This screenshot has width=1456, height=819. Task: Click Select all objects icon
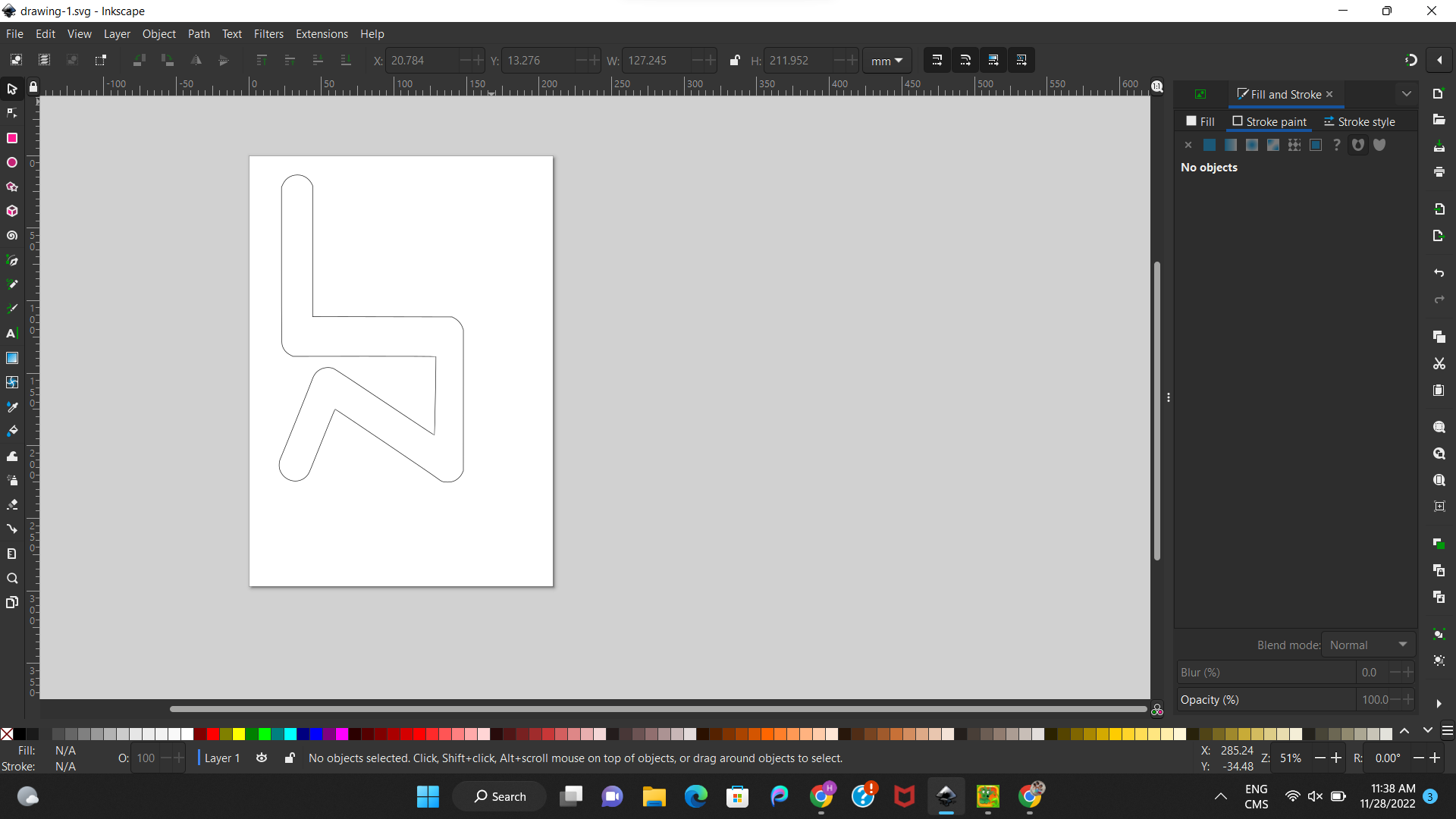click(16, 60)
